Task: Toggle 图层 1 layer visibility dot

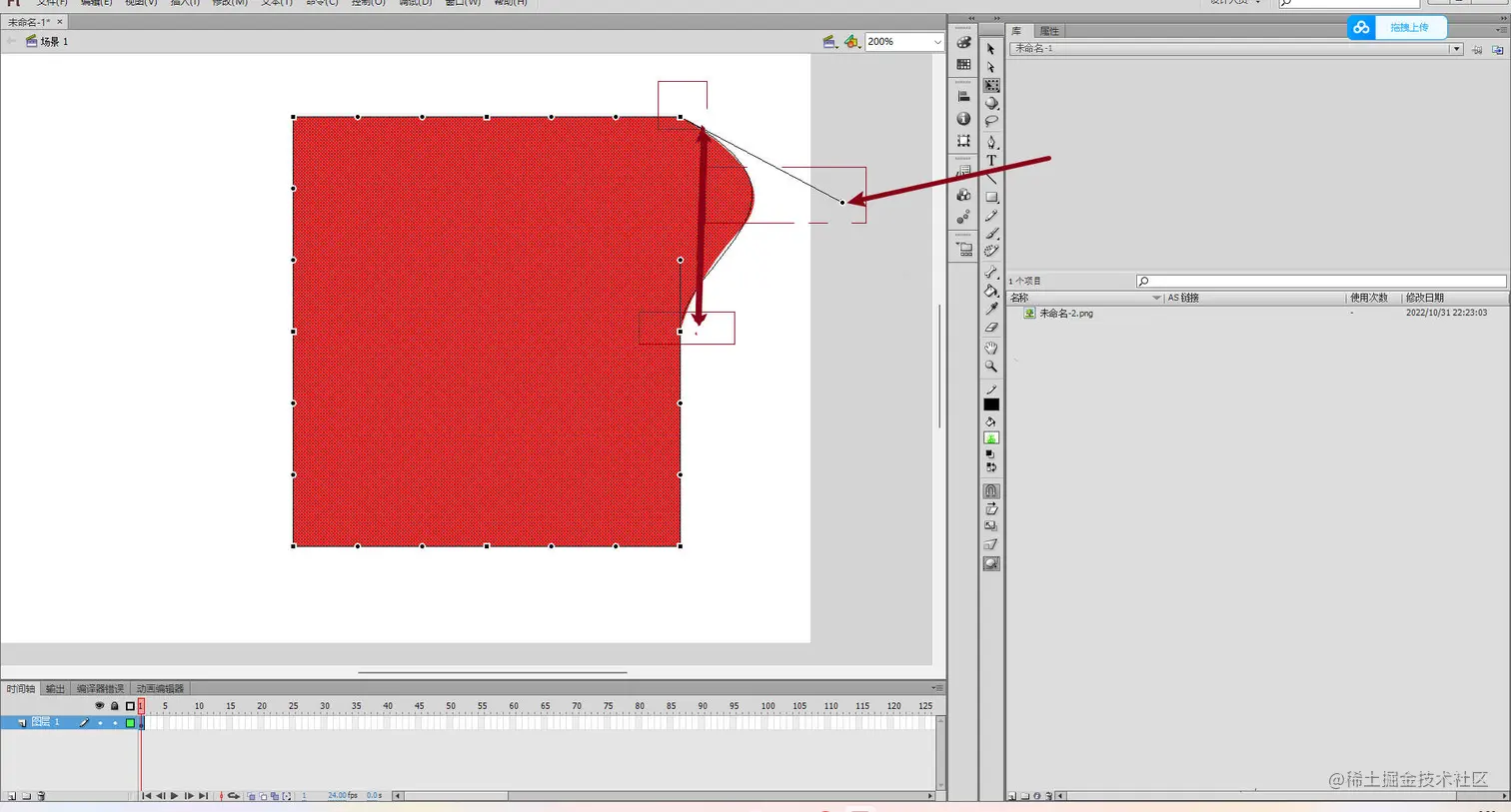Action: click(x=100, y=723)
